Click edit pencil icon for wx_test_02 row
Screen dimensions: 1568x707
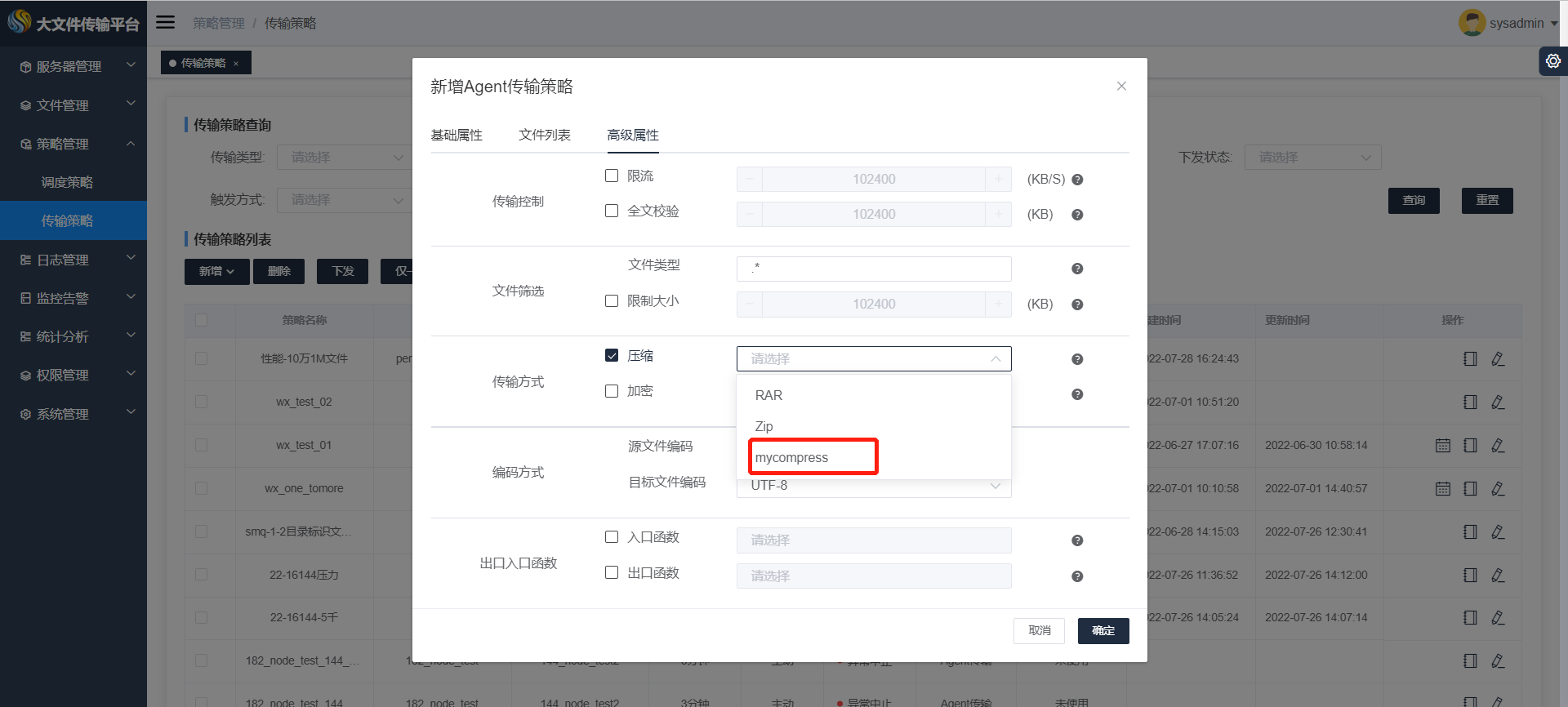[1498, 402]
